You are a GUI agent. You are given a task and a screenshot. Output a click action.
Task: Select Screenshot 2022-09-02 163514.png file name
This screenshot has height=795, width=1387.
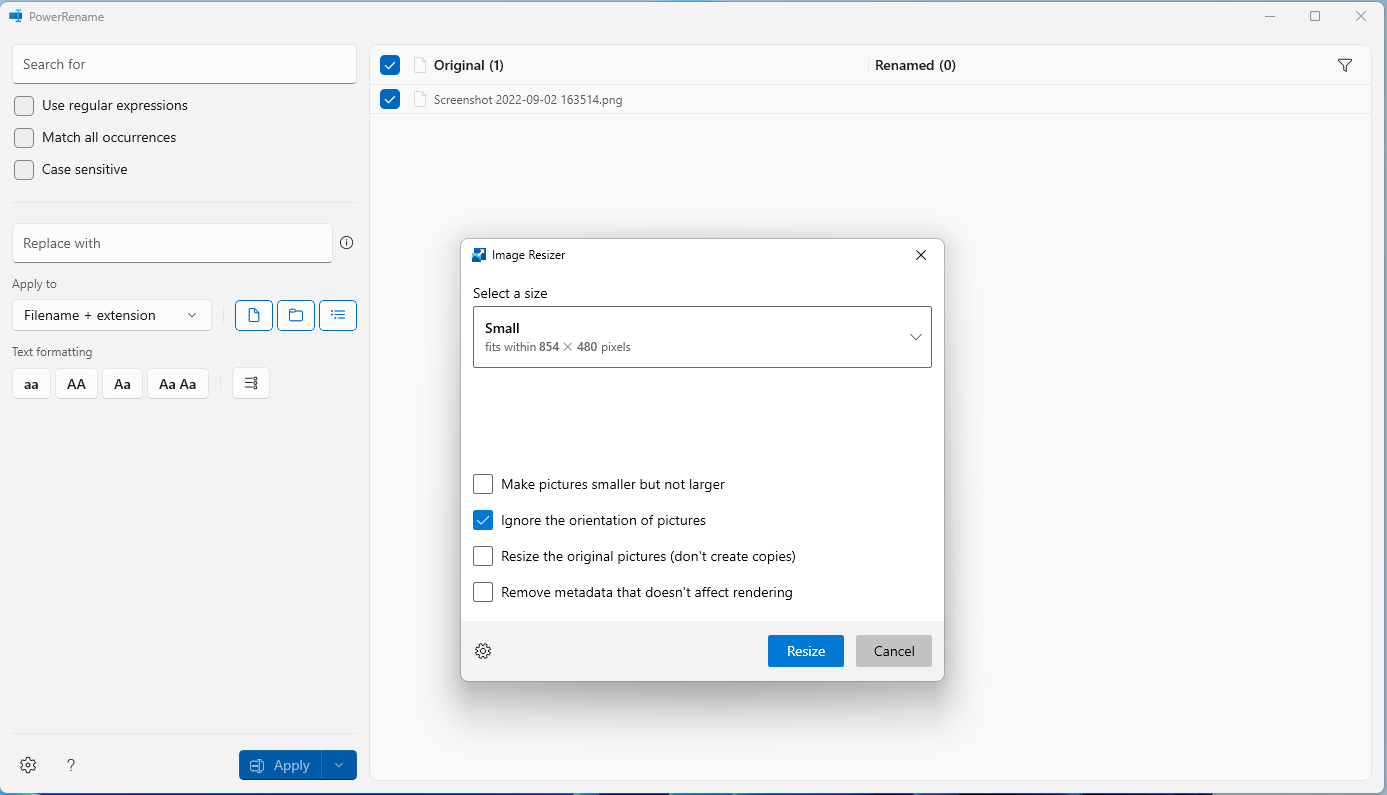[x=528, y=100]
